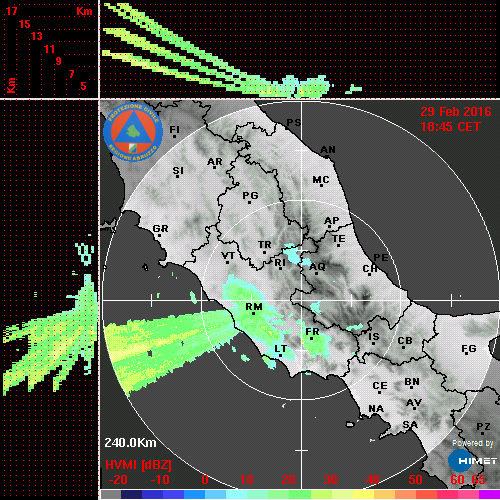Click the '5' altitude label

click(83, 86)
